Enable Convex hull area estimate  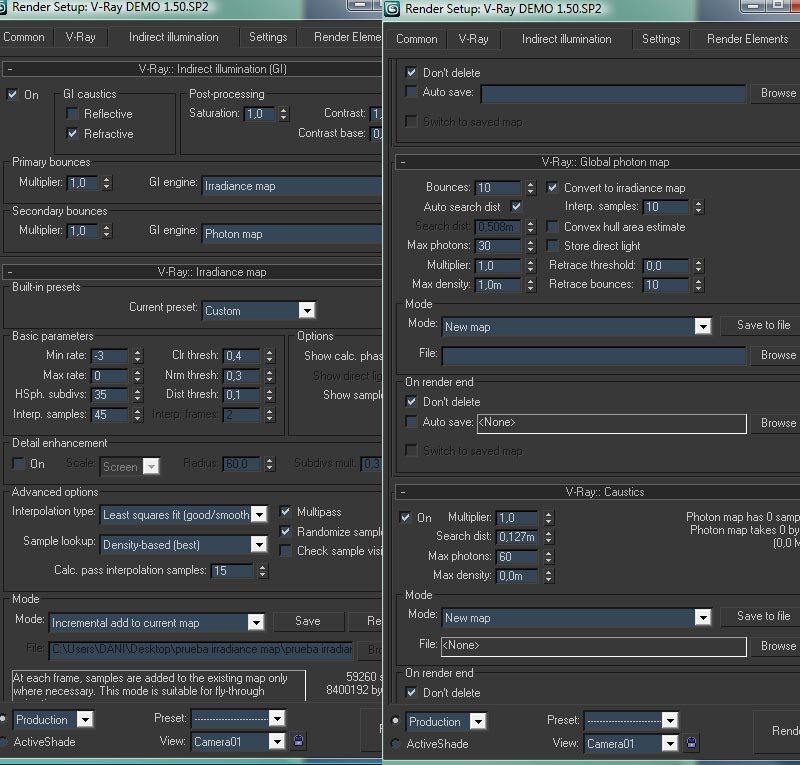[552, 227]
